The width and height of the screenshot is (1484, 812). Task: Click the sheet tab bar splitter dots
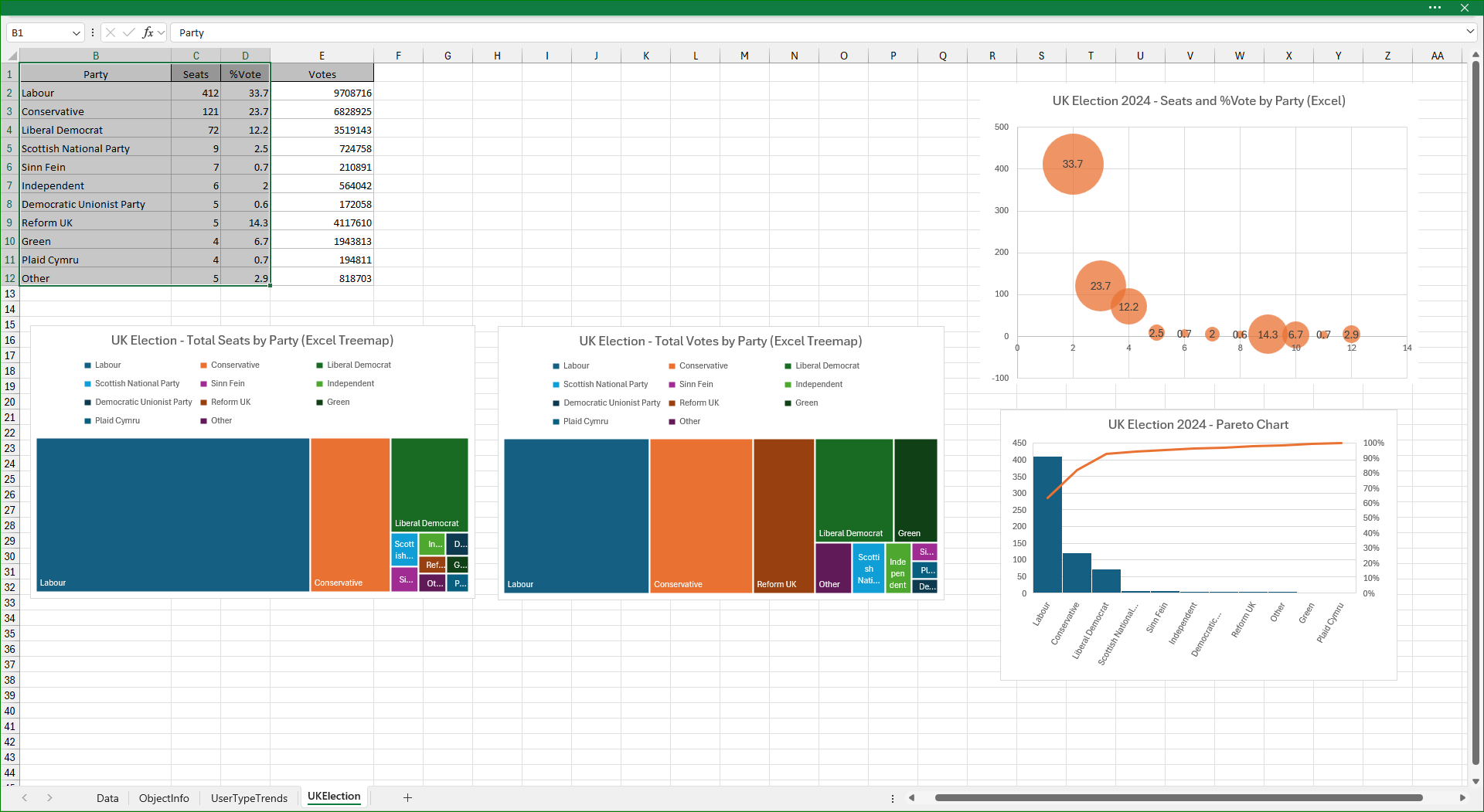(893, 798)
